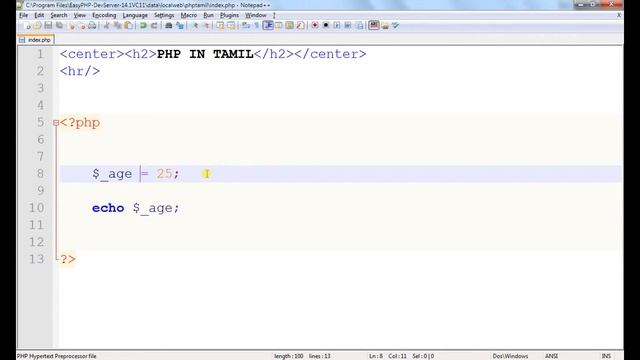Click the echo keyword on line 10

(108, 208)
